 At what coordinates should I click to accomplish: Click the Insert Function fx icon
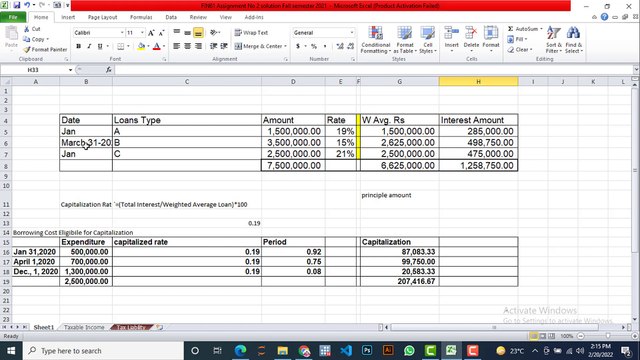click(109, 70)
